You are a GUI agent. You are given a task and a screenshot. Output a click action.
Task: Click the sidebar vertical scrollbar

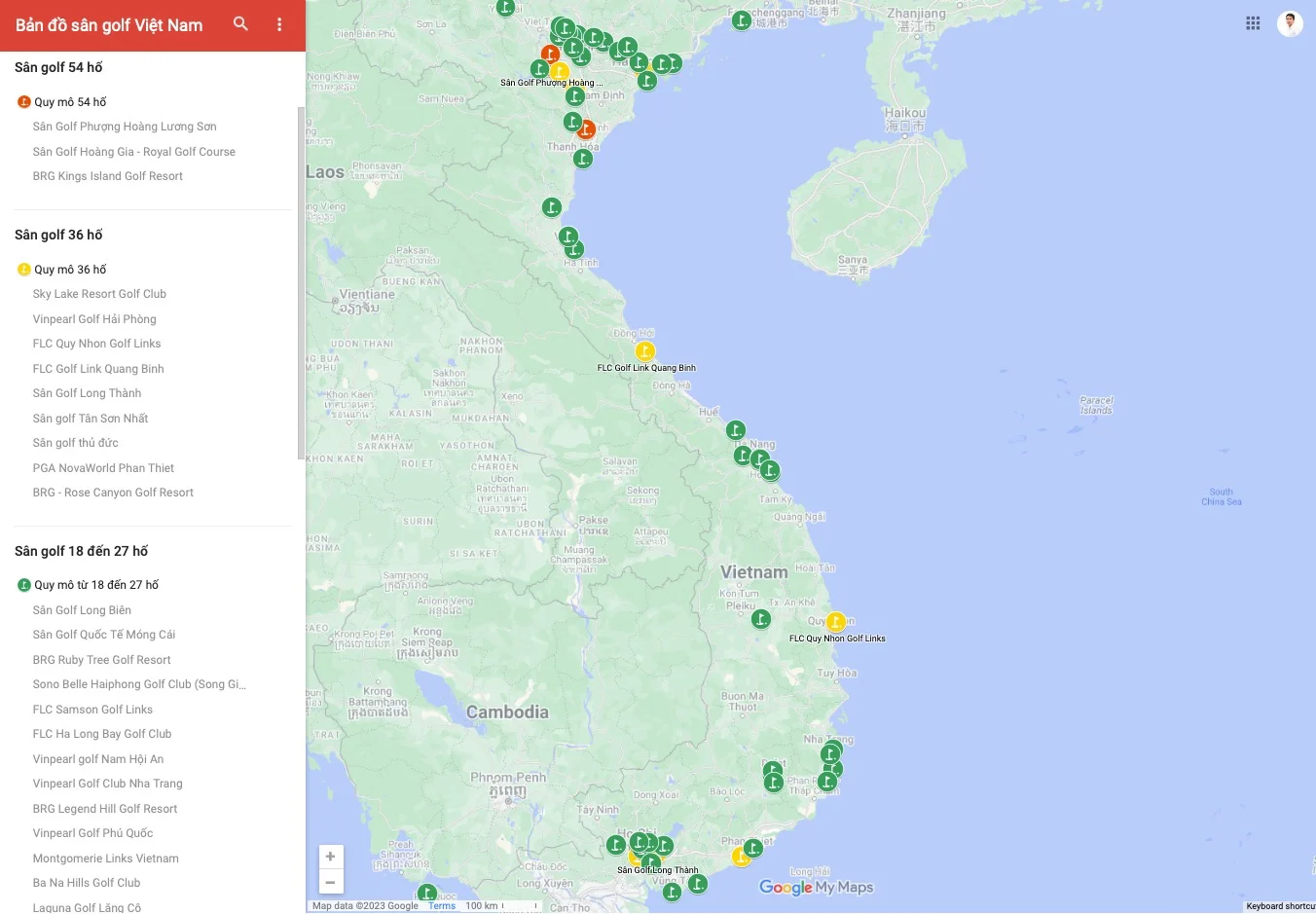pos(301,282)
